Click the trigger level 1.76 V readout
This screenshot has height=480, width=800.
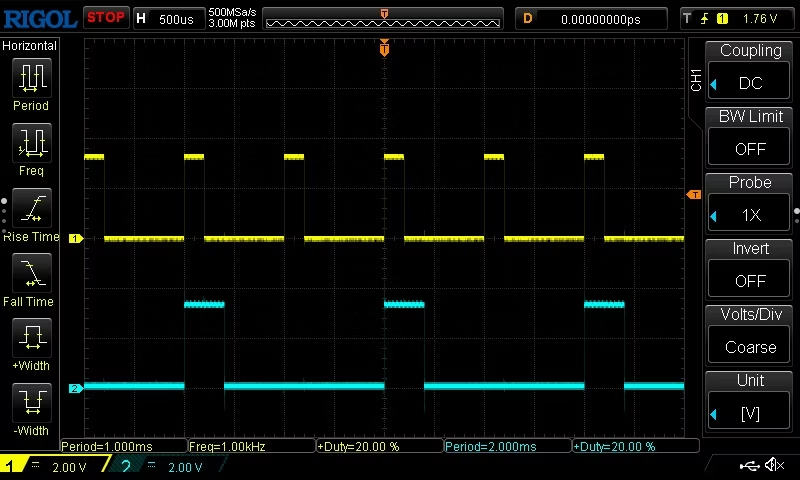point(760,19)
